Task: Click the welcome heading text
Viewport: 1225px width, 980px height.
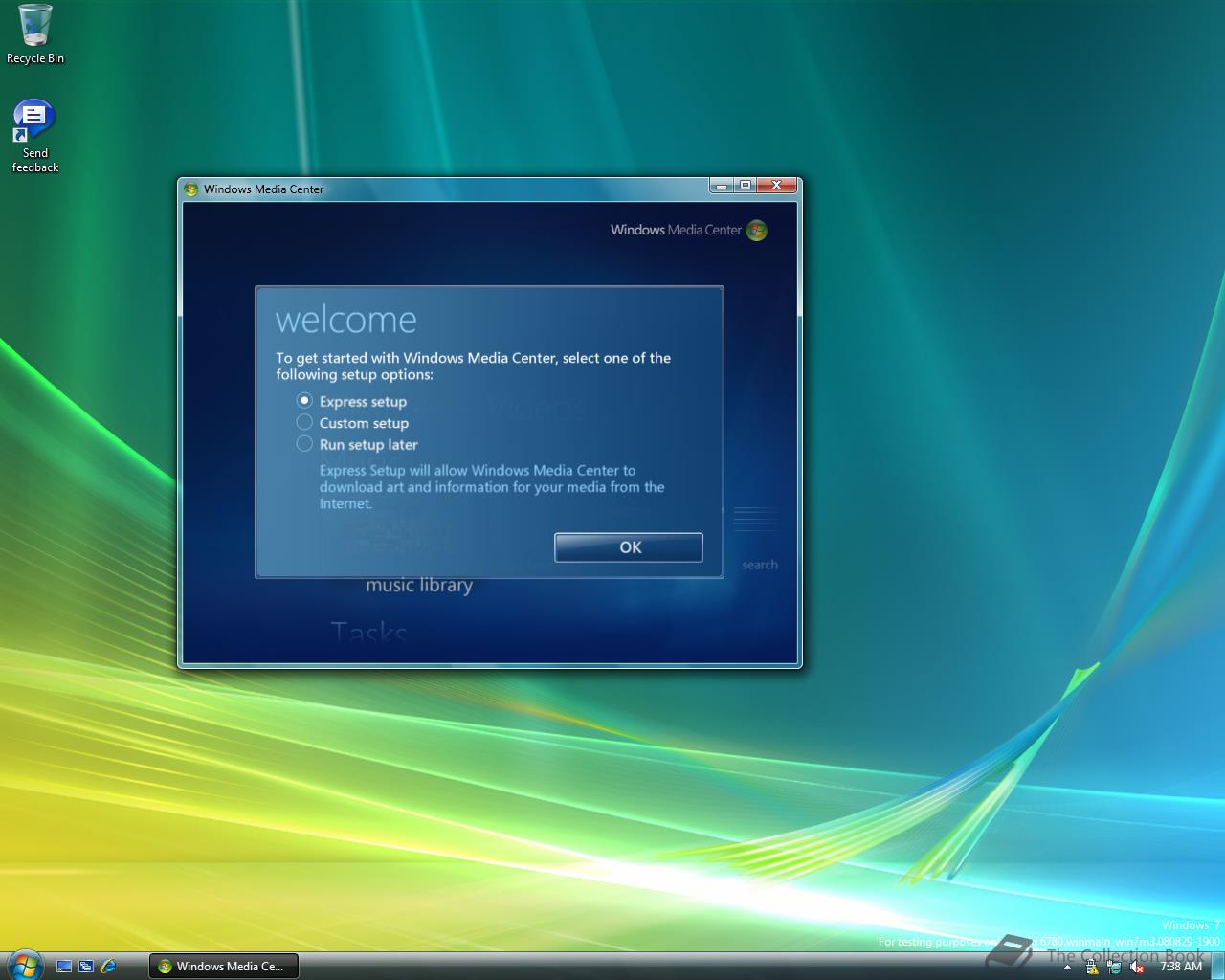Action: click(x=345, y=320)
